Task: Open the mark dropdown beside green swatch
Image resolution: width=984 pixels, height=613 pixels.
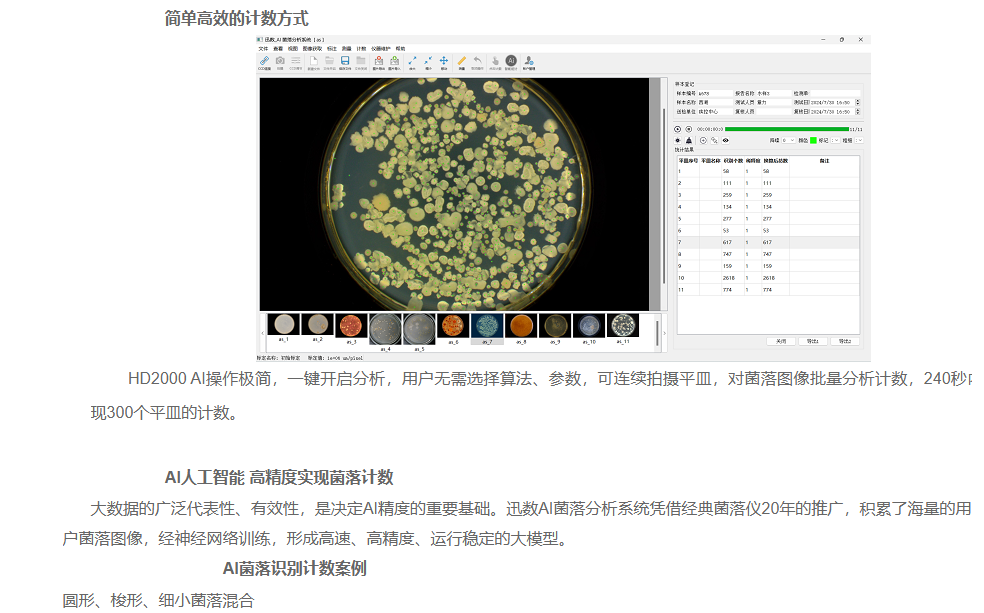Action: (835, 141)
